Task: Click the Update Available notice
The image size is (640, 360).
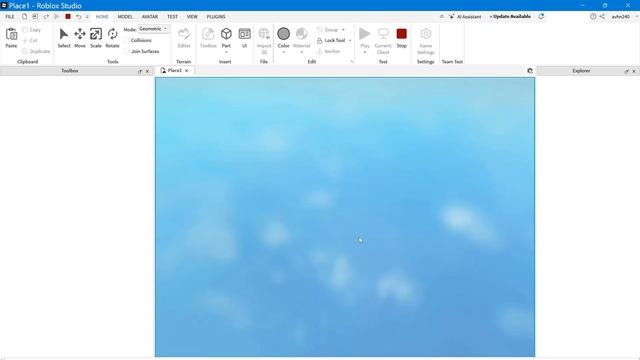Action: 510,16
